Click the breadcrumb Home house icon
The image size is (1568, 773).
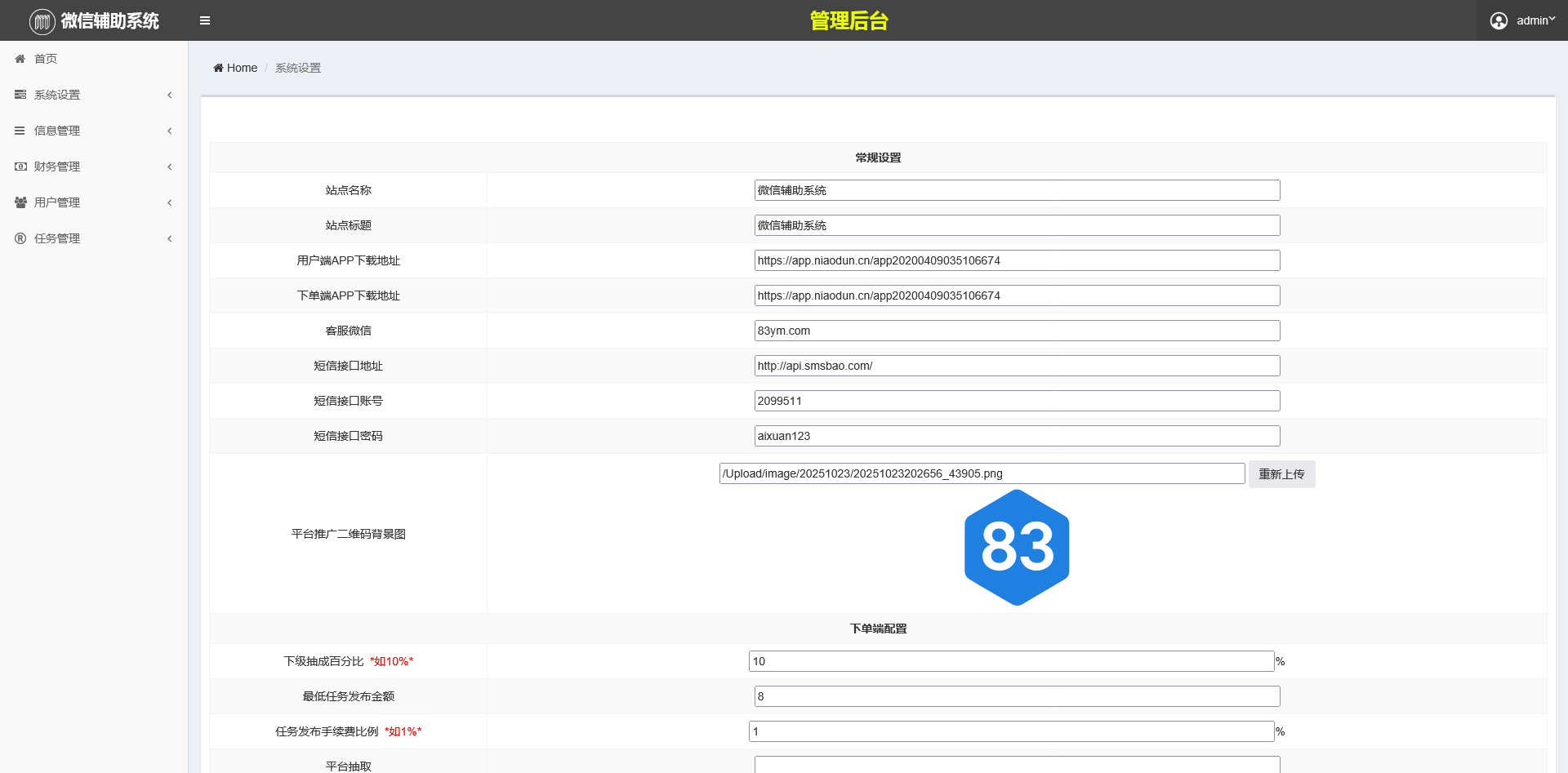click(218, 68)
